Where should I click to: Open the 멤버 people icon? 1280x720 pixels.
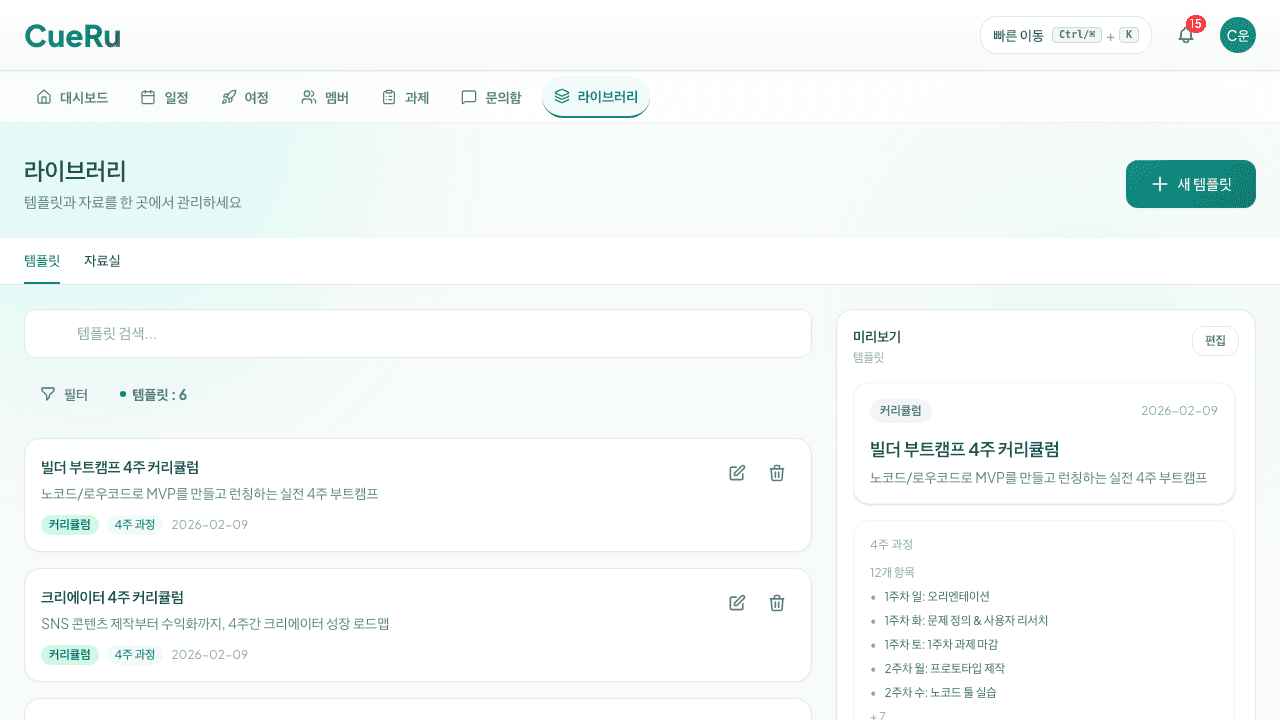coord(306,95)
